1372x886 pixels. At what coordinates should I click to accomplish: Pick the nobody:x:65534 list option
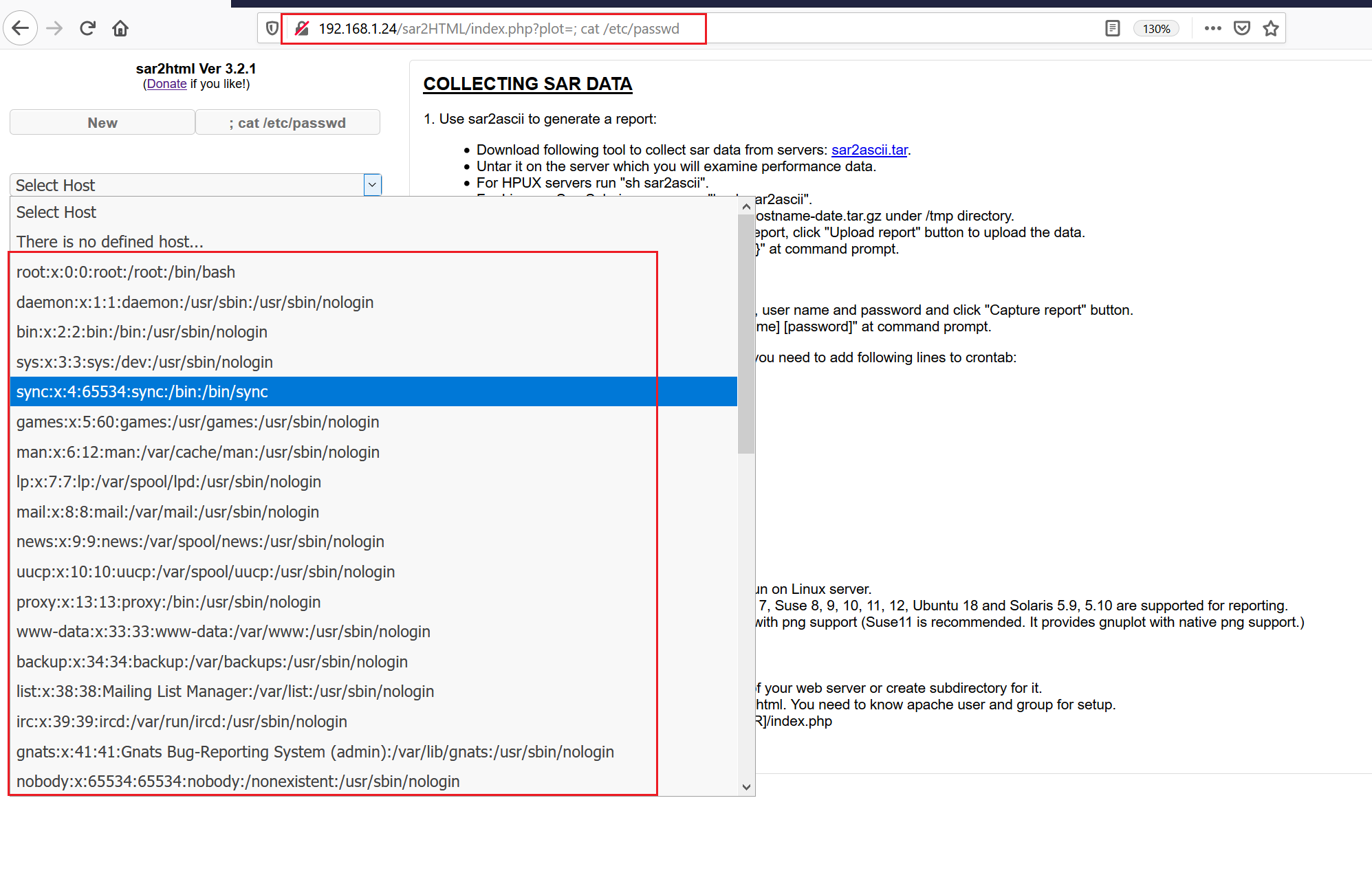point(238,782)
